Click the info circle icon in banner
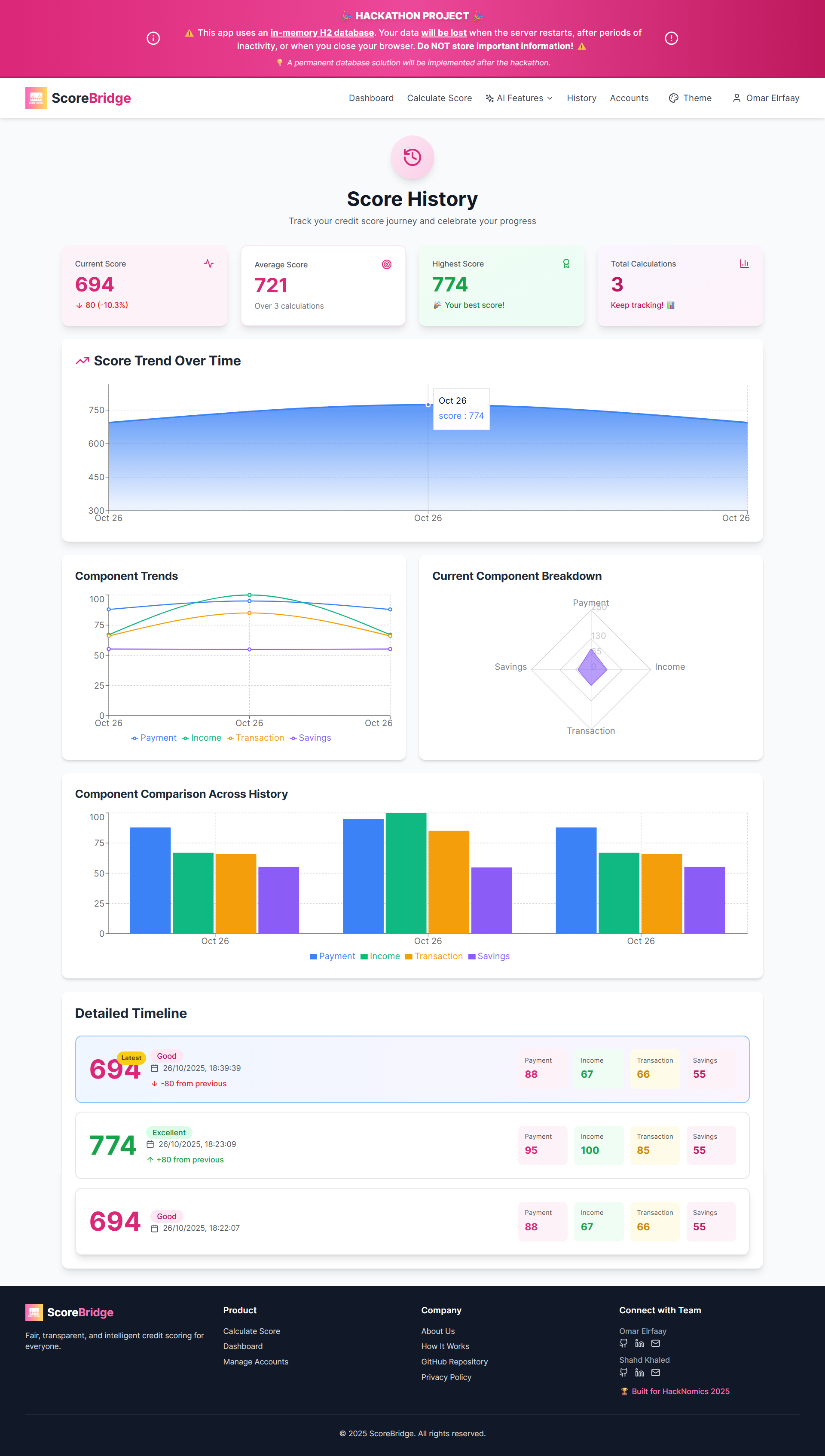This screenshot has height=1456, width=825. tap(153, 38)
